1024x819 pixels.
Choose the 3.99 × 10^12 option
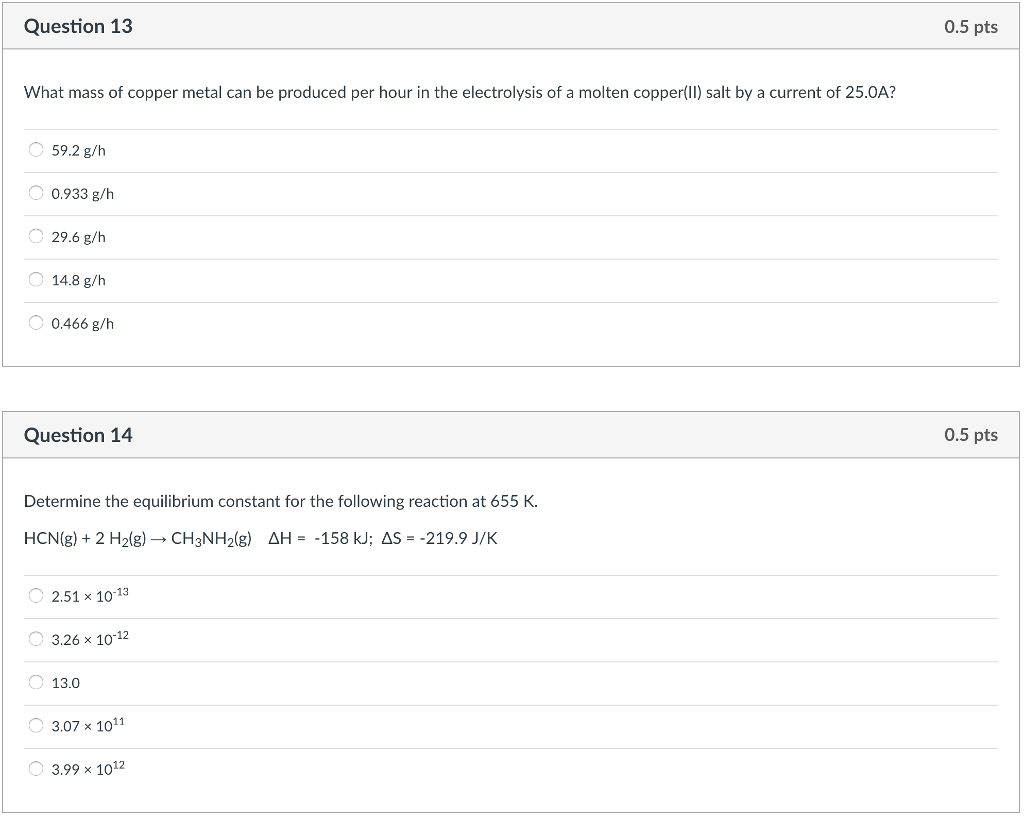[36, 769]
